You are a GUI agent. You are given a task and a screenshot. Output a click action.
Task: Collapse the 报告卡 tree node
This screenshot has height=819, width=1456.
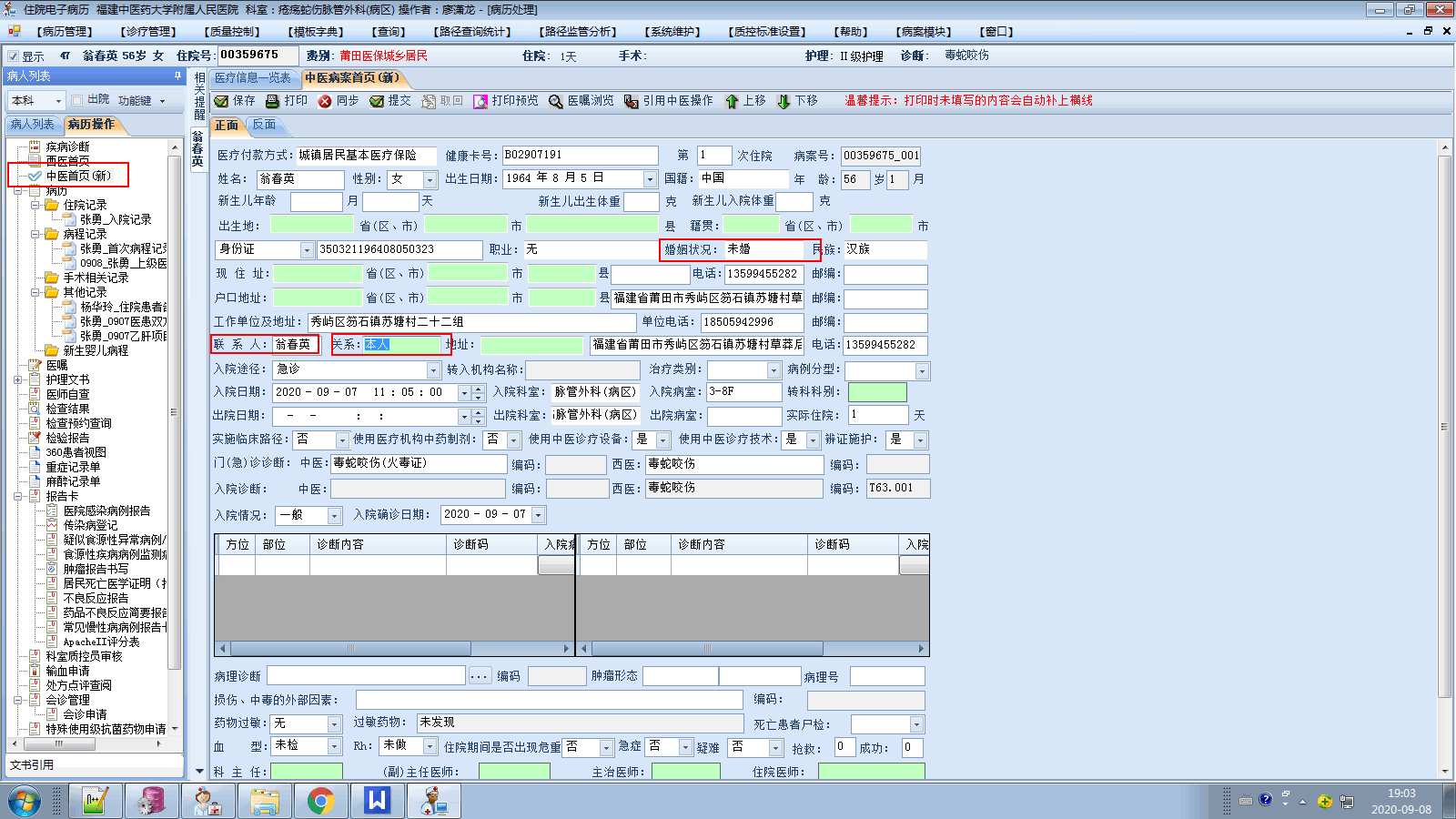(x=17, y=497)
